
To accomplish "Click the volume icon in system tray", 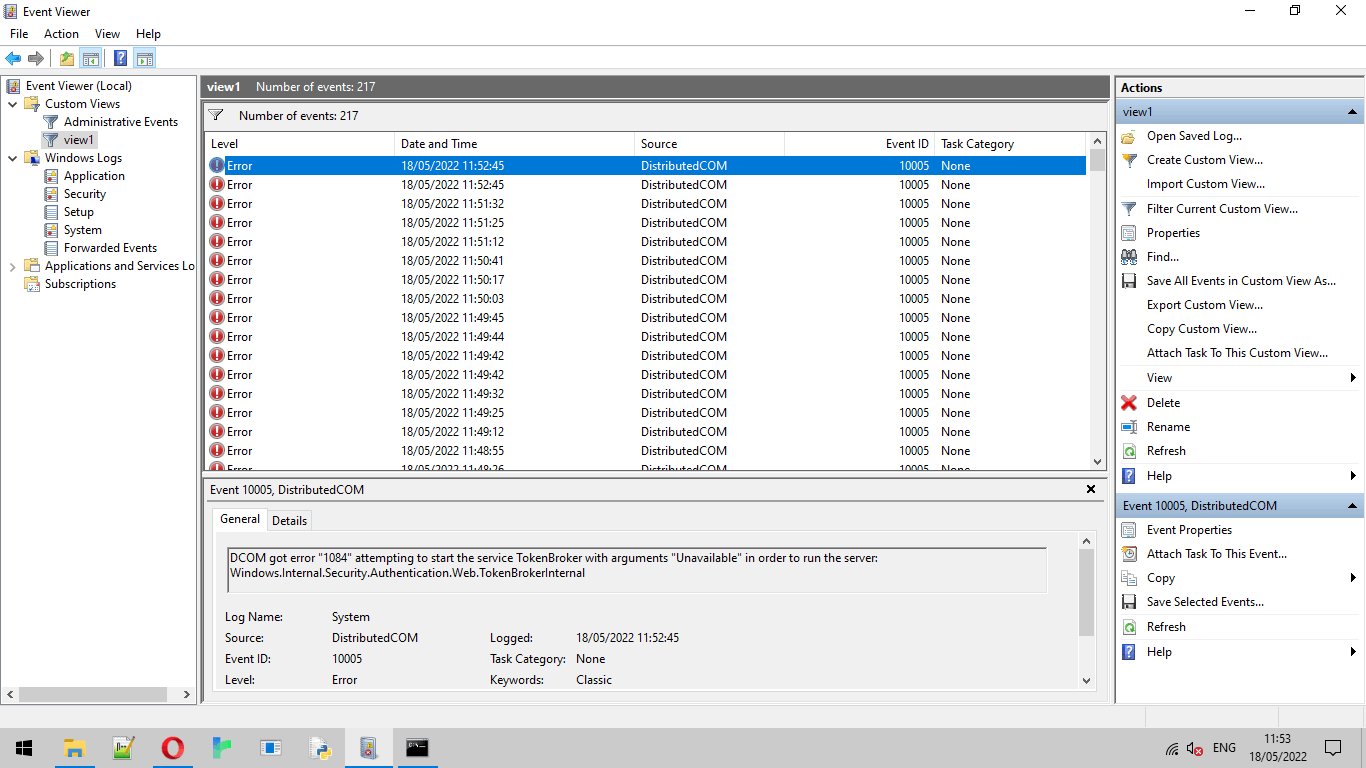I will pyautogui.click(x=1194, y=748).
